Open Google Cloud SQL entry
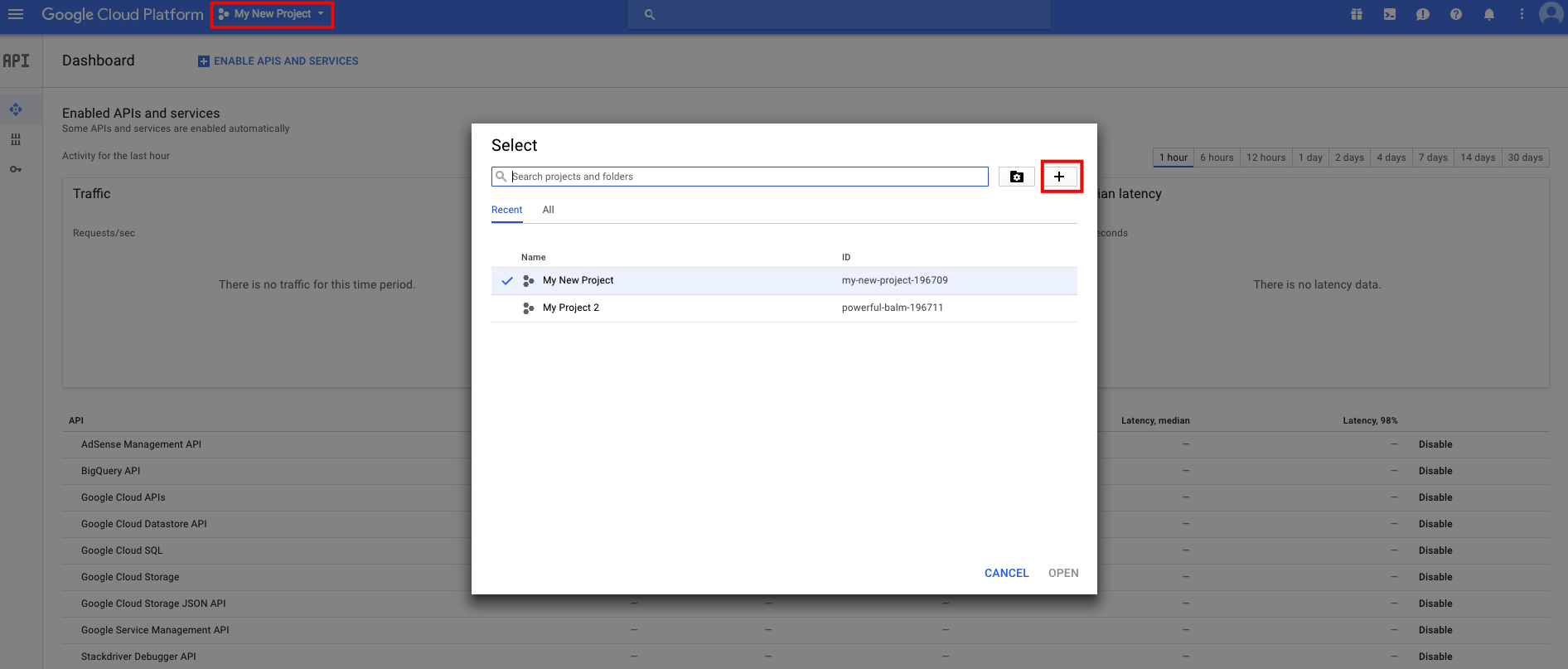Screen dimensions: 1568x669 coord(122,550)
